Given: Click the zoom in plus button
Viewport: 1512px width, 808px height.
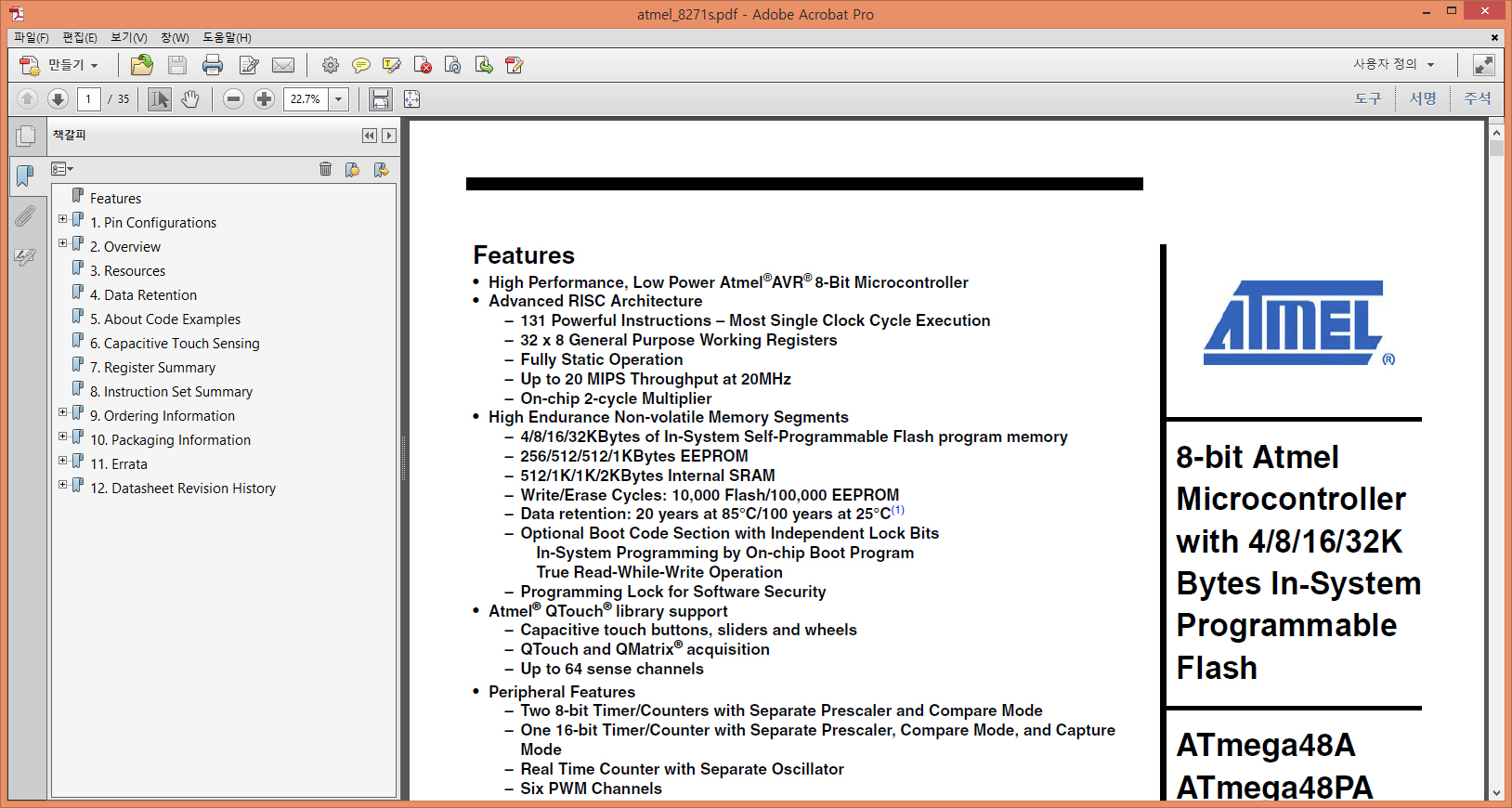Looking at the screenshot, I should (265, 99).
